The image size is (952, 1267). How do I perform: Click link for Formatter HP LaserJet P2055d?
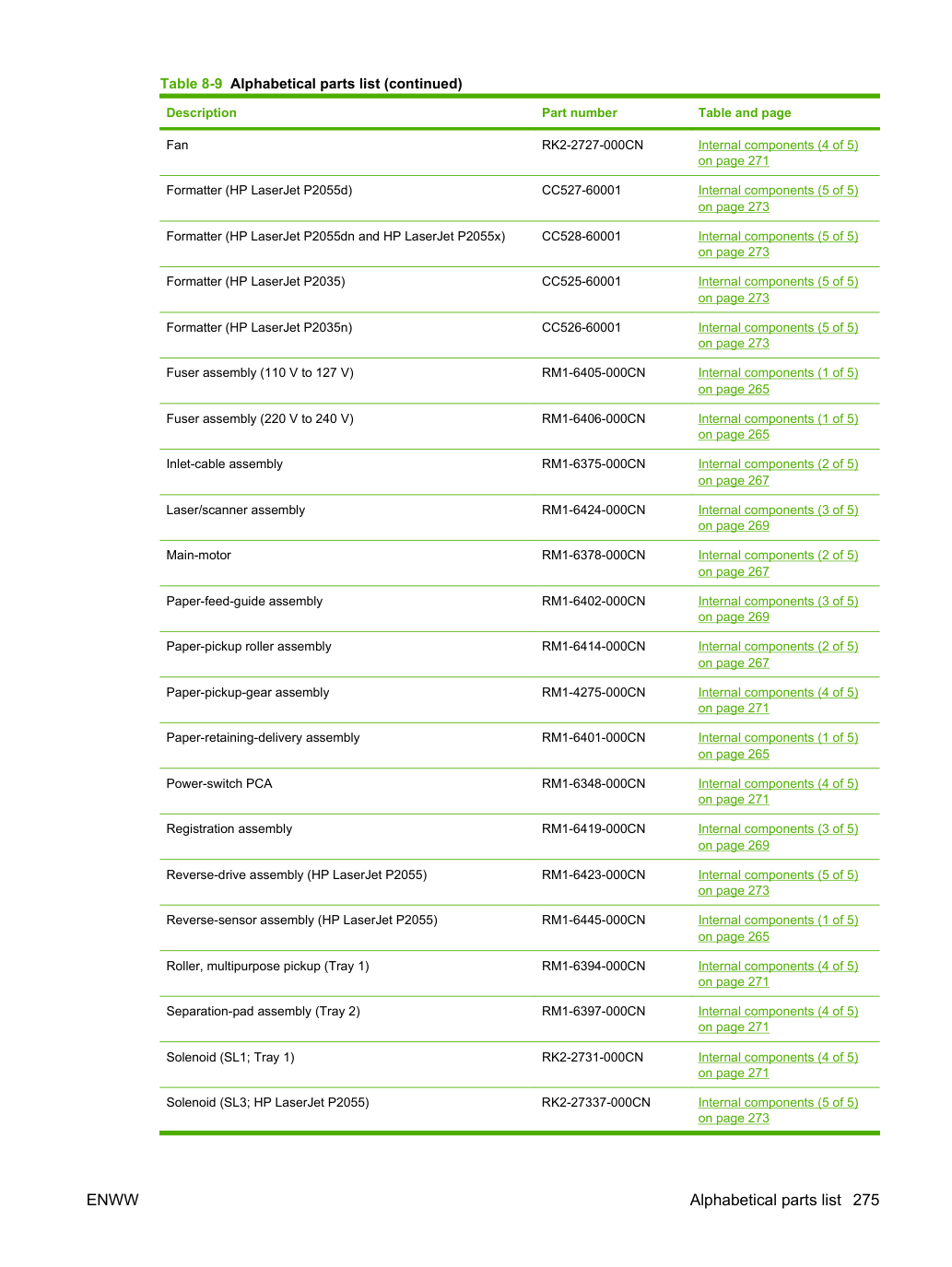(778, 199)
